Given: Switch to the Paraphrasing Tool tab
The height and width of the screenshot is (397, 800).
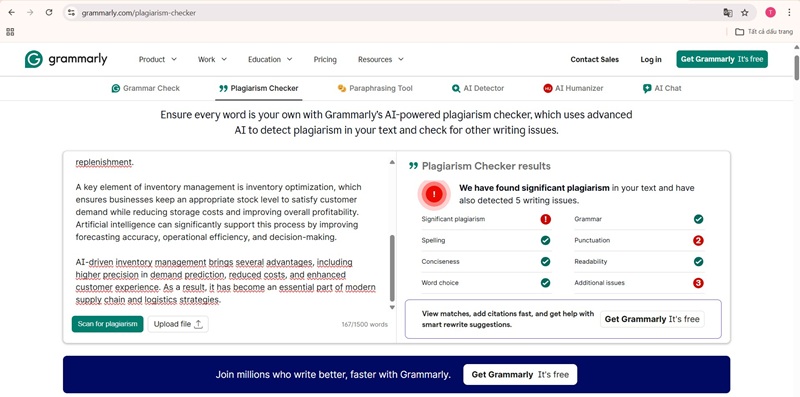Looking at the screenshot, I should tap(375, 88).
